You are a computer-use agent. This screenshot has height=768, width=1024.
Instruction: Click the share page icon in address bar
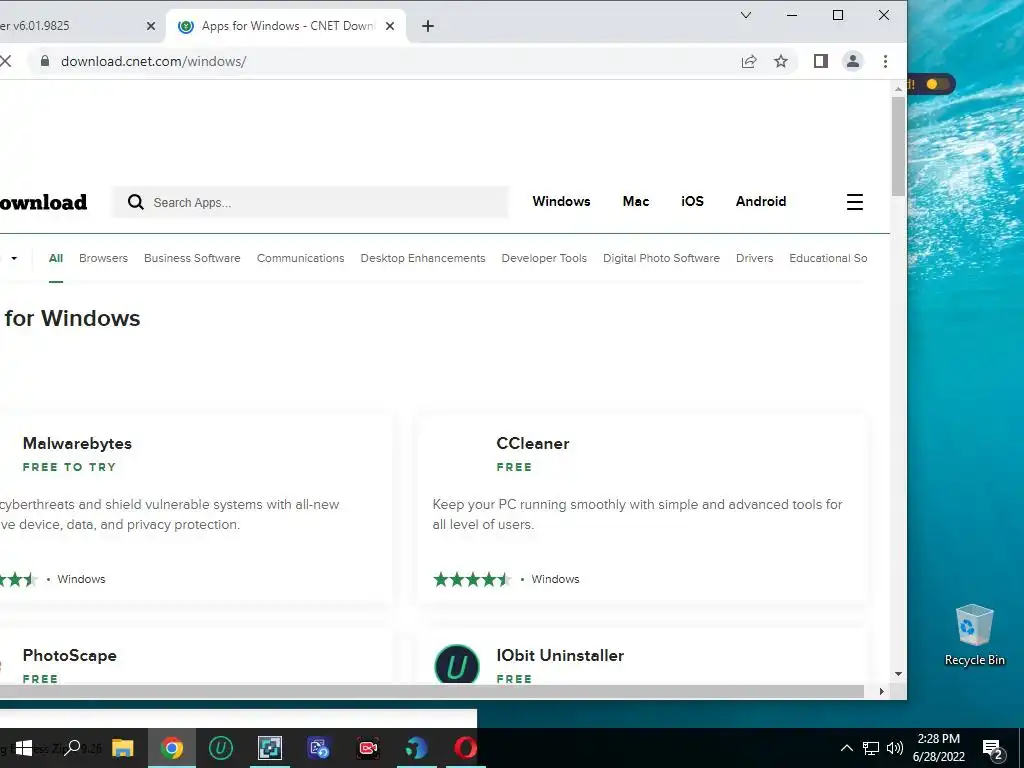point(749,61)
